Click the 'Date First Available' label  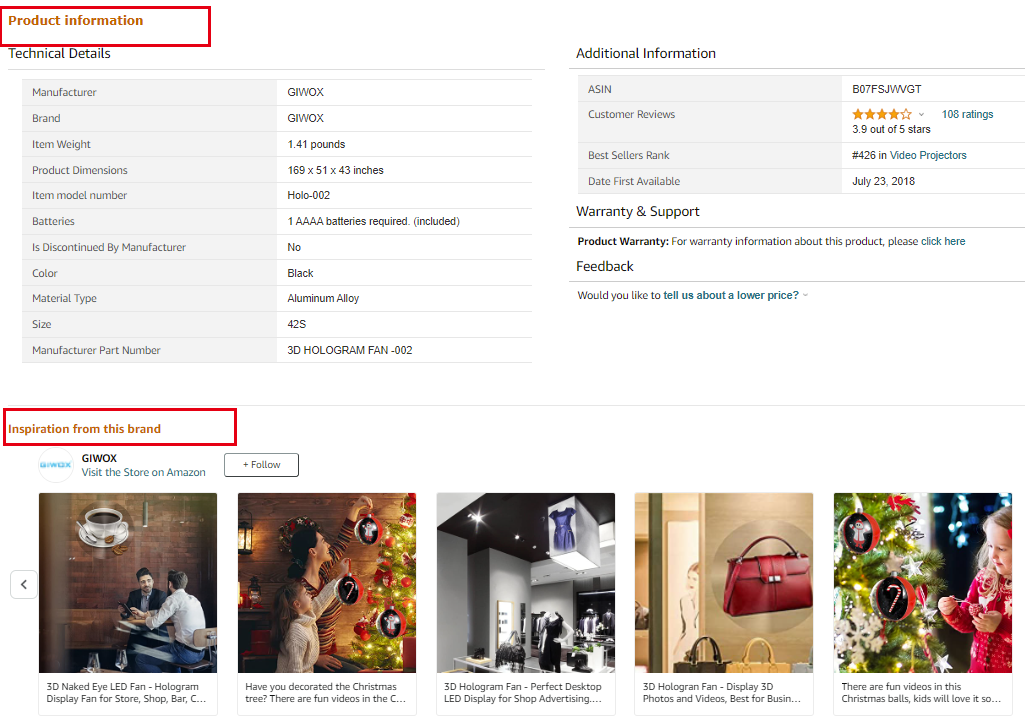point(633,181)
